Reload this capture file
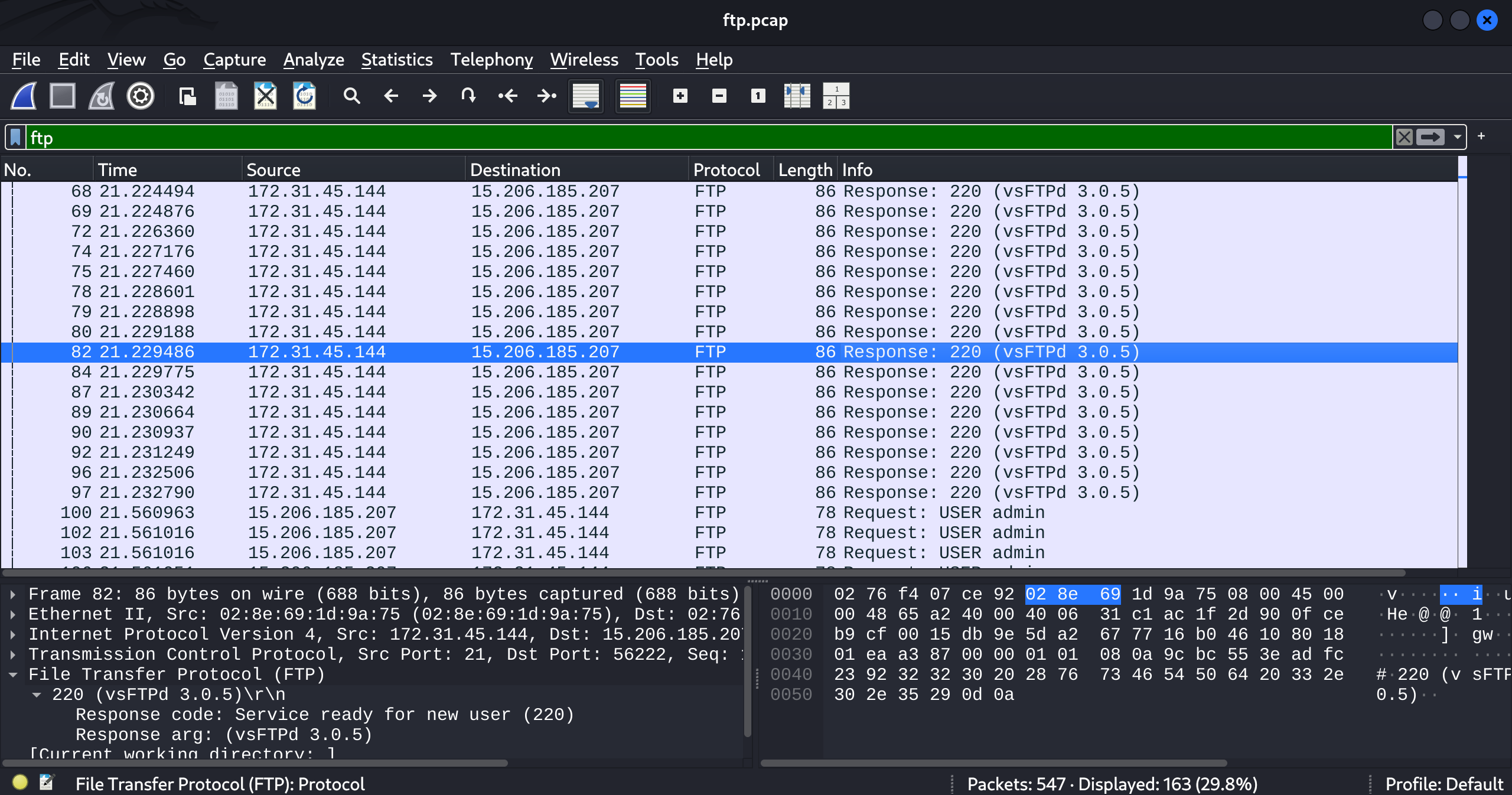The height and width of the screenshot is (795, 1512). pyautogui.click(x=305, y=96)
